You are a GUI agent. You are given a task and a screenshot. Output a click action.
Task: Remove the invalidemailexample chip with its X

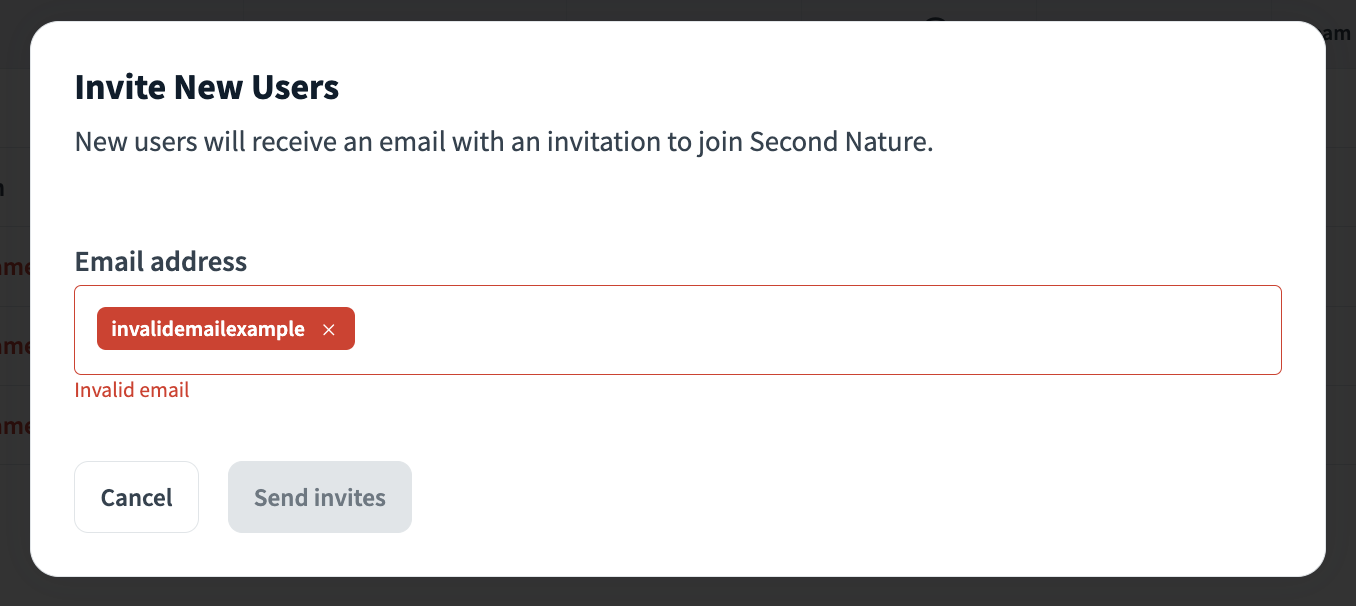click(328, 330)
